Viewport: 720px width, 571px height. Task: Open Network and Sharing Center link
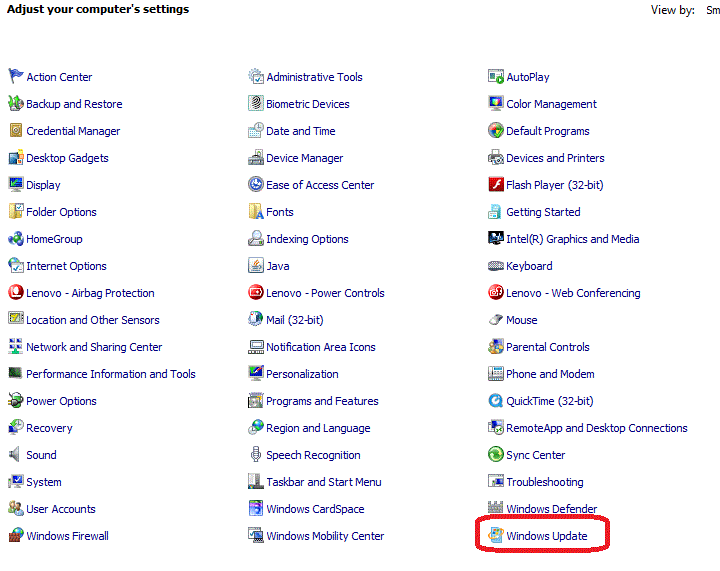point(94,347)
